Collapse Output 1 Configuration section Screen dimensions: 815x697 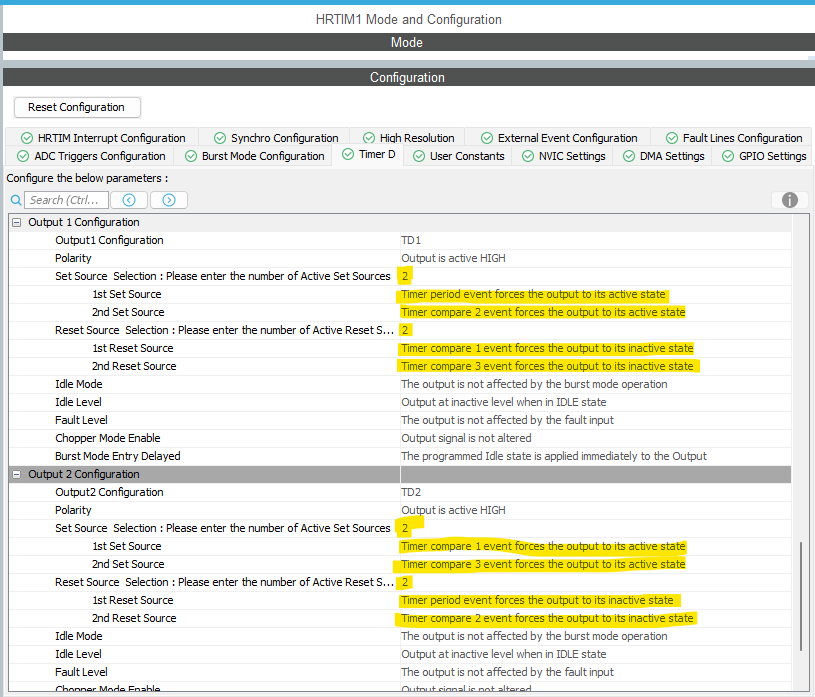(17, 222)
